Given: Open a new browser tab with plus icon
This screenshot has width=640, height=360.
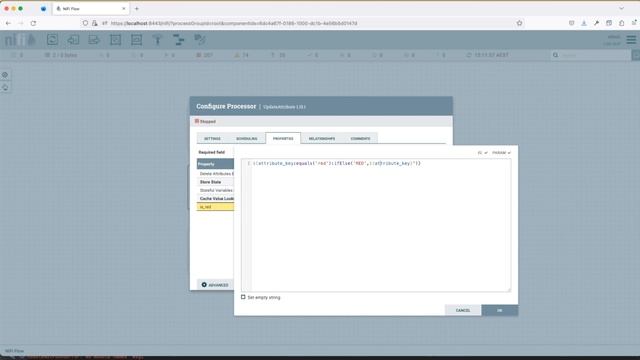Looking at the screenshot, I should (137, 9).
